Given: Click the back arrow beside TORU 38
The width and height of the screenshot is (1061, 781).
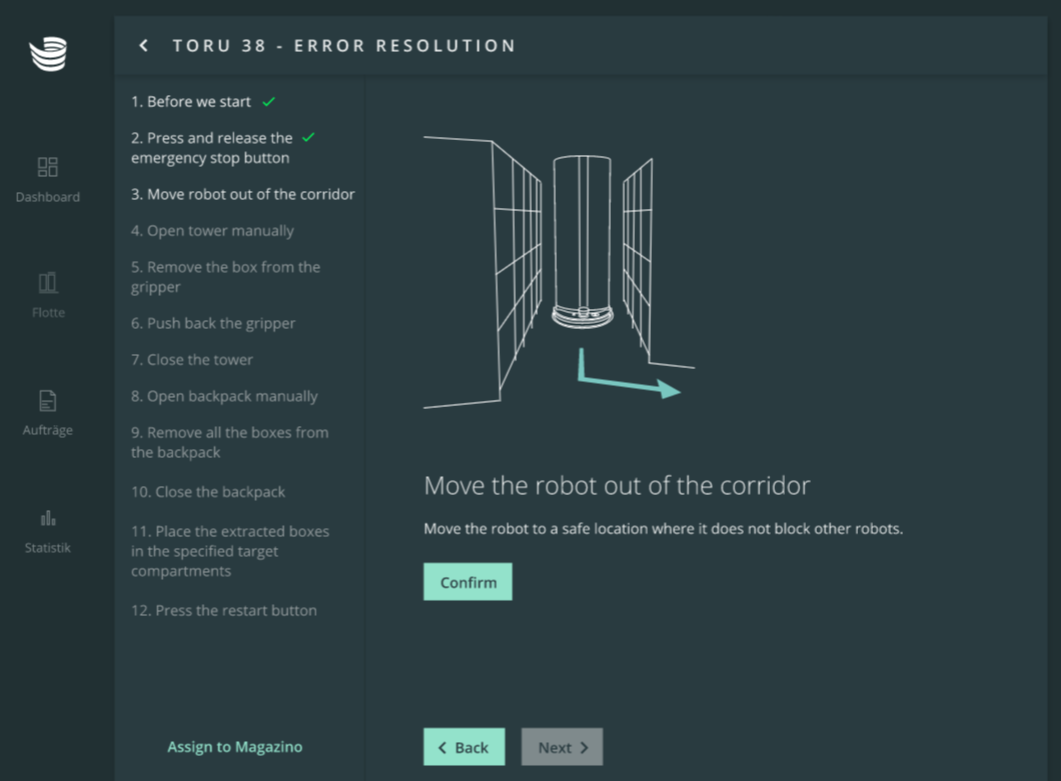Looking at the screenshot, I should click(x=144, y=46).
